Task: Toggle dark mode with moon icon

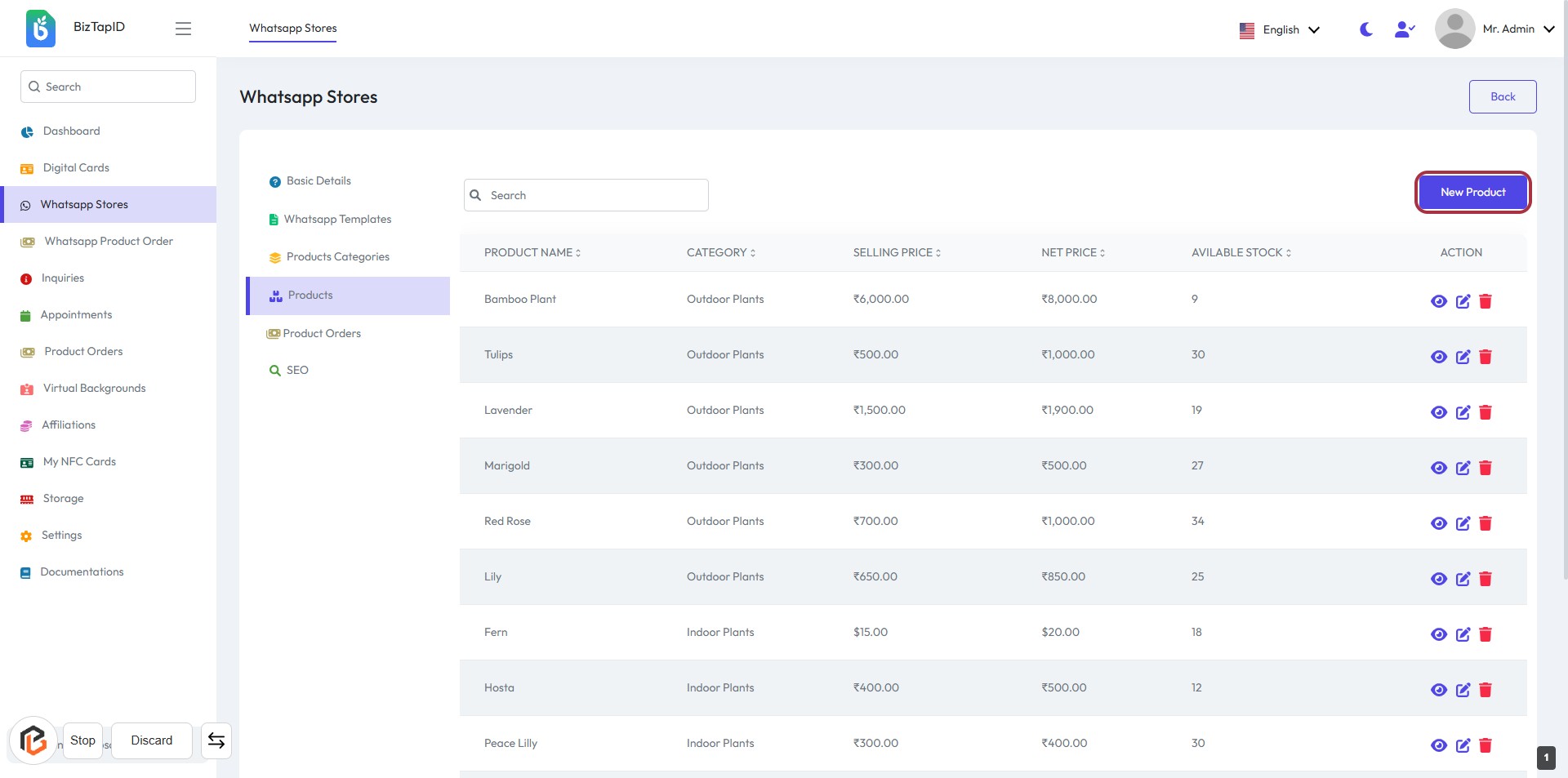Action: [x=1365, y=29]
